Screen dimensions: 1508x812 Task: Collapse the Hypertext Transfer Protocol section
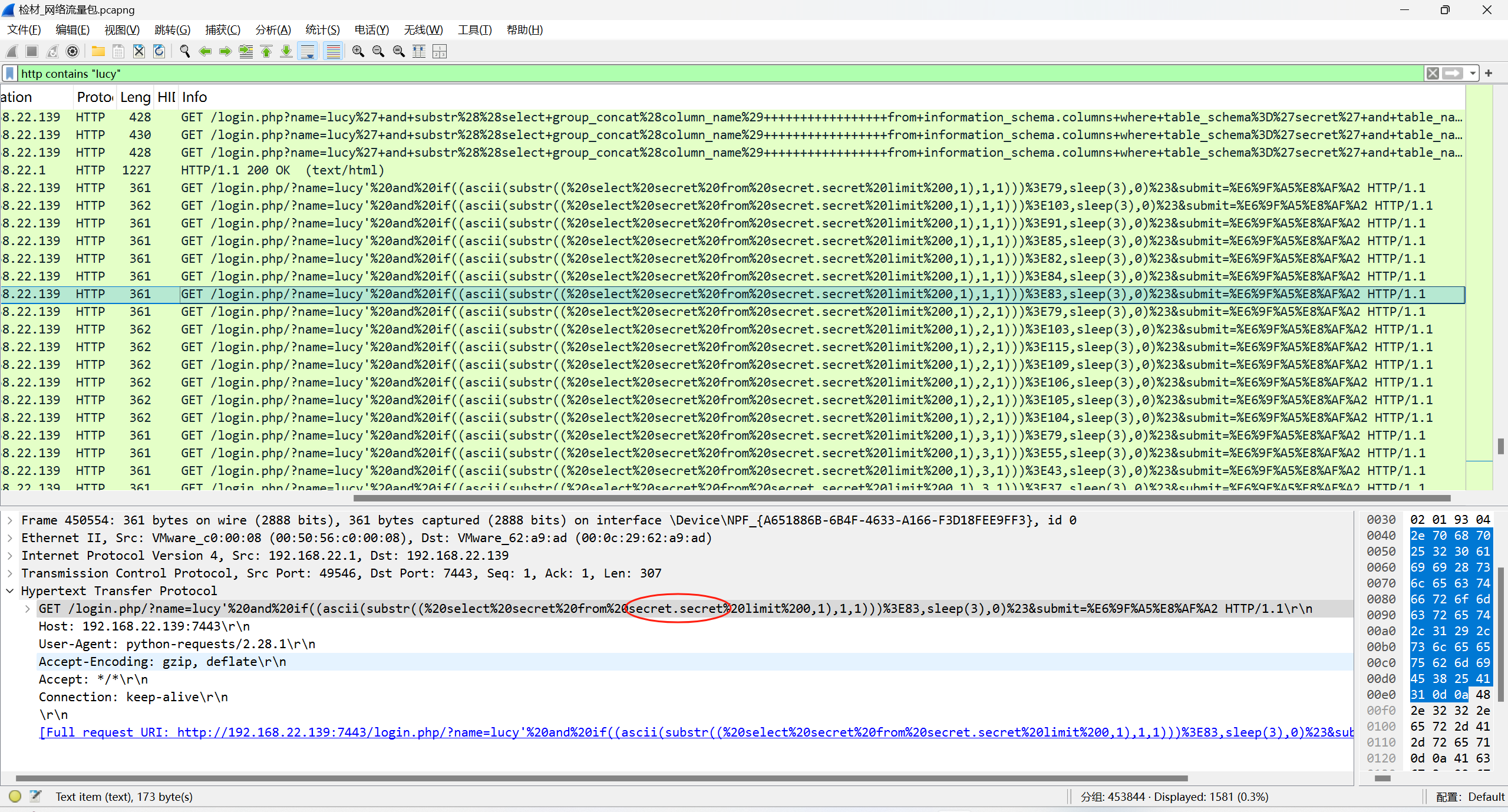pyautogui.click(x=10, y=591)
